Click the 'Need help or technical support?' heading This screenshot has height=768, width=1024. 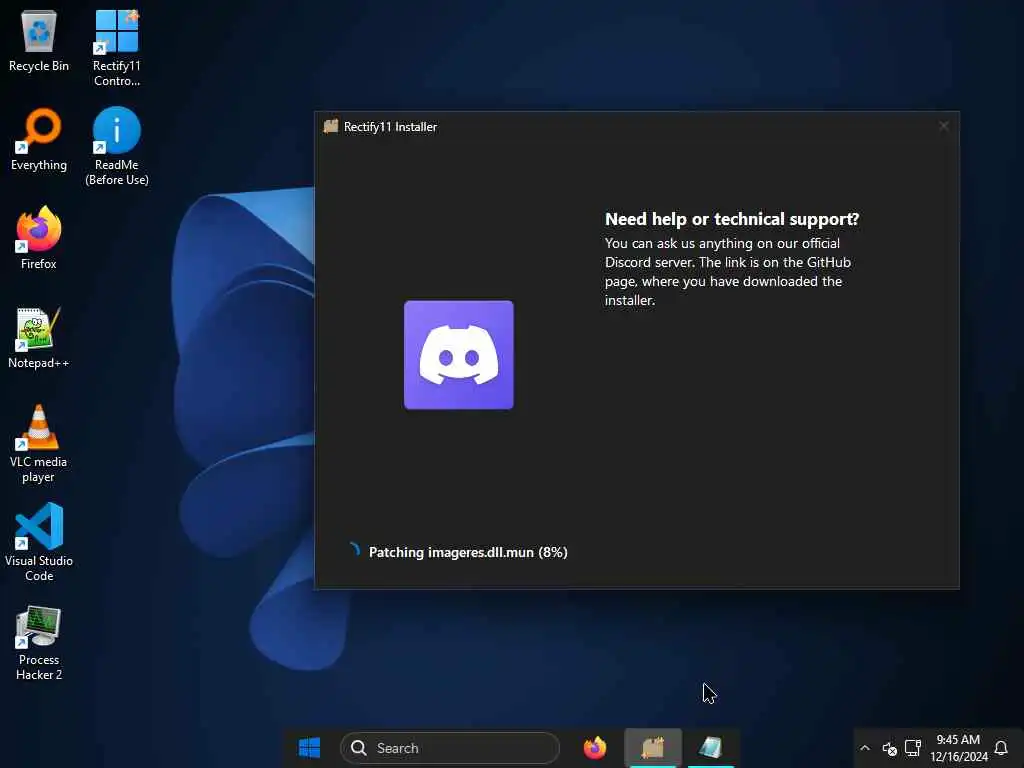click(x=732, y=219)
